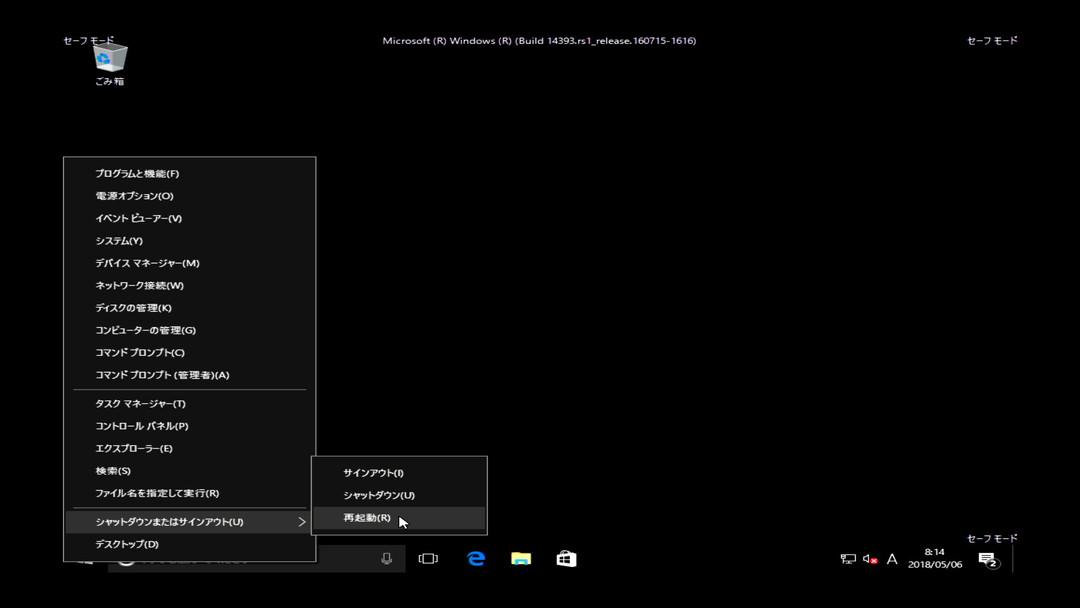Open コマンド プロンプト (管理者)(A)
Image resolution: width=1080 pixels, height=608 pixels.
coord(162,375)
